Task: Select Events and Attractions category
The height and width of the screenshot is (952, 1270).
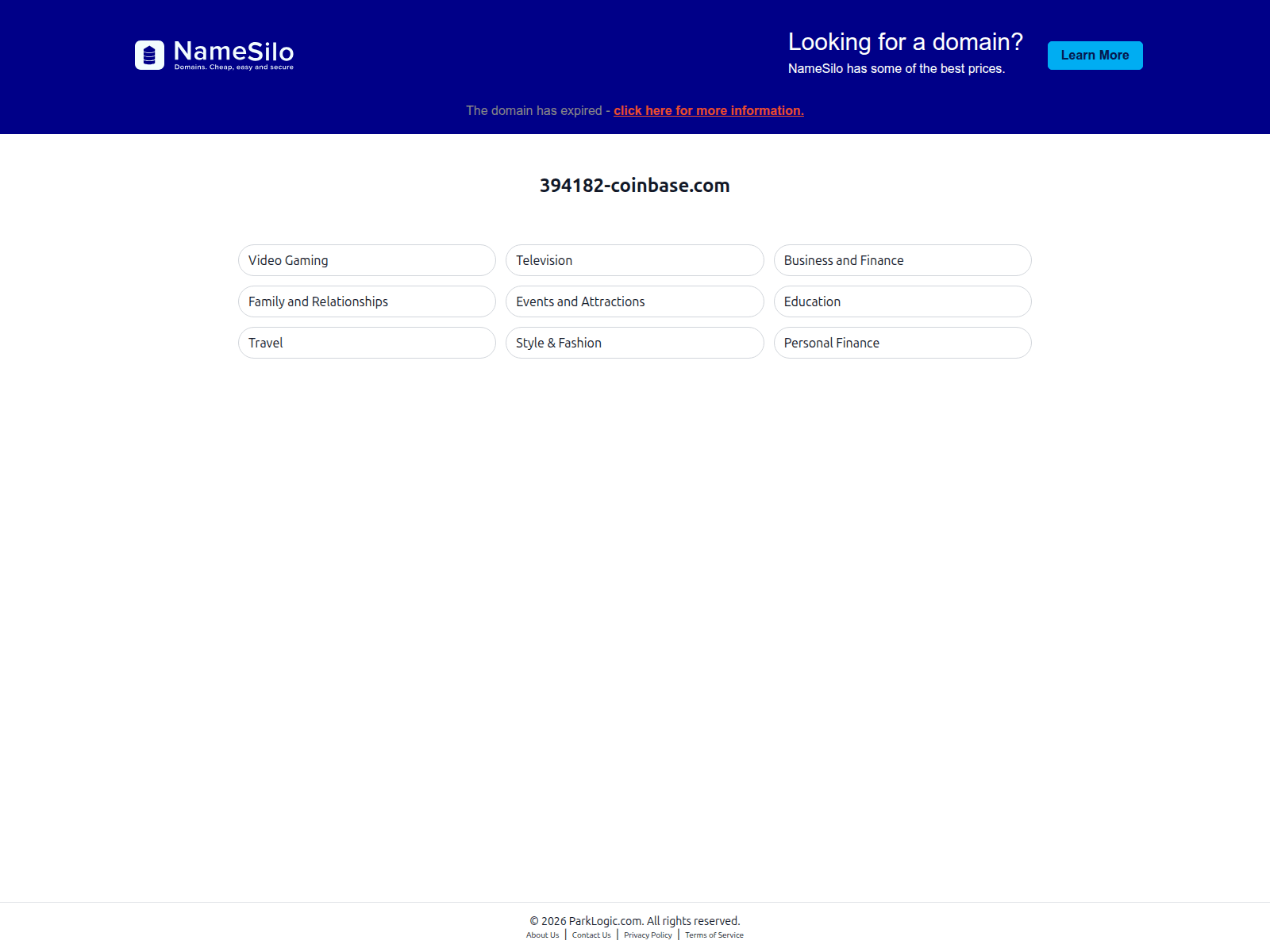Action: [x=634, y=301]
